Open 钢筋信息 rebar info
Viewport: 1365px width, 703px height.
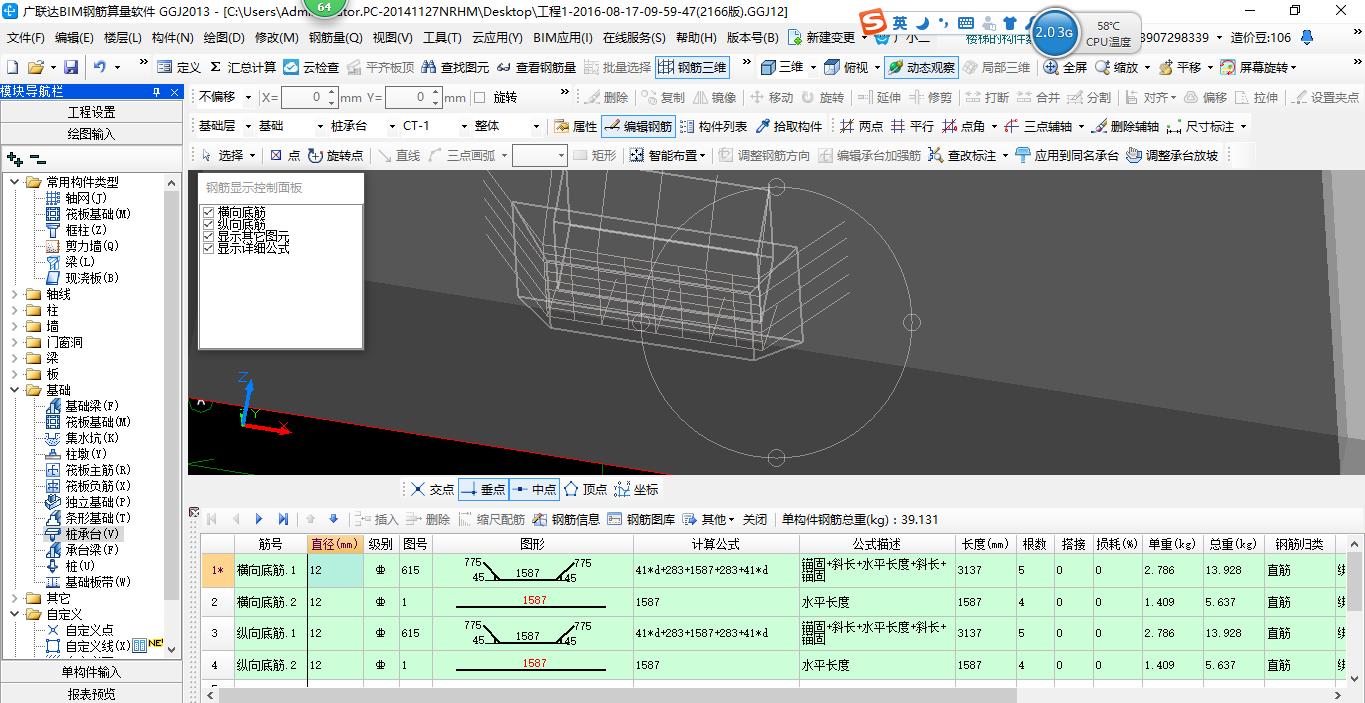[x=567, y=519]
